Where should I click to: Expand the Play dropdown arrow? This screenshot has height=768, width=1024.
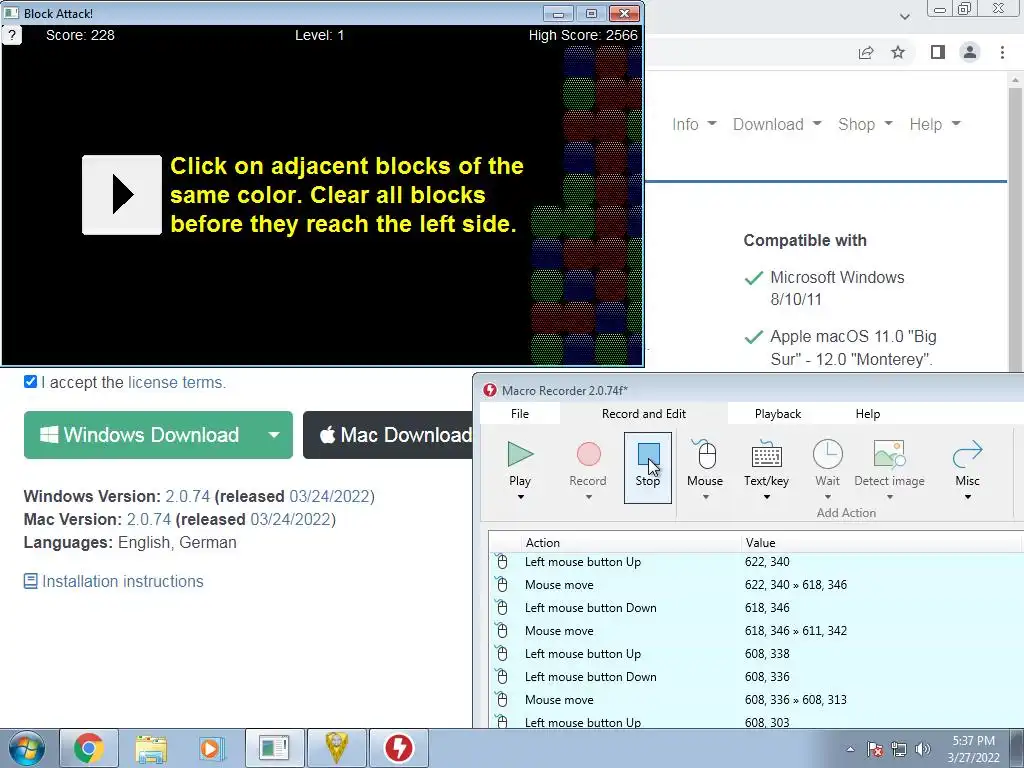click(520, 498)
